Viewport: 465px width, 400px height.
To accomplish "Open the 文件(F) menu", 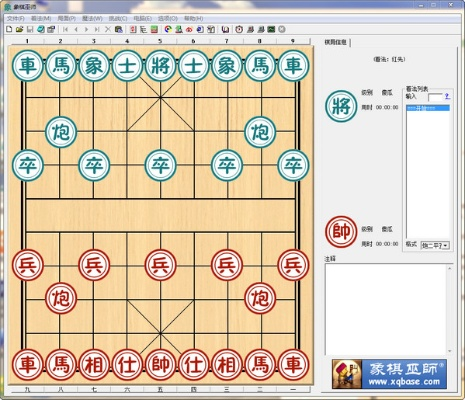I will pos(16,18).
